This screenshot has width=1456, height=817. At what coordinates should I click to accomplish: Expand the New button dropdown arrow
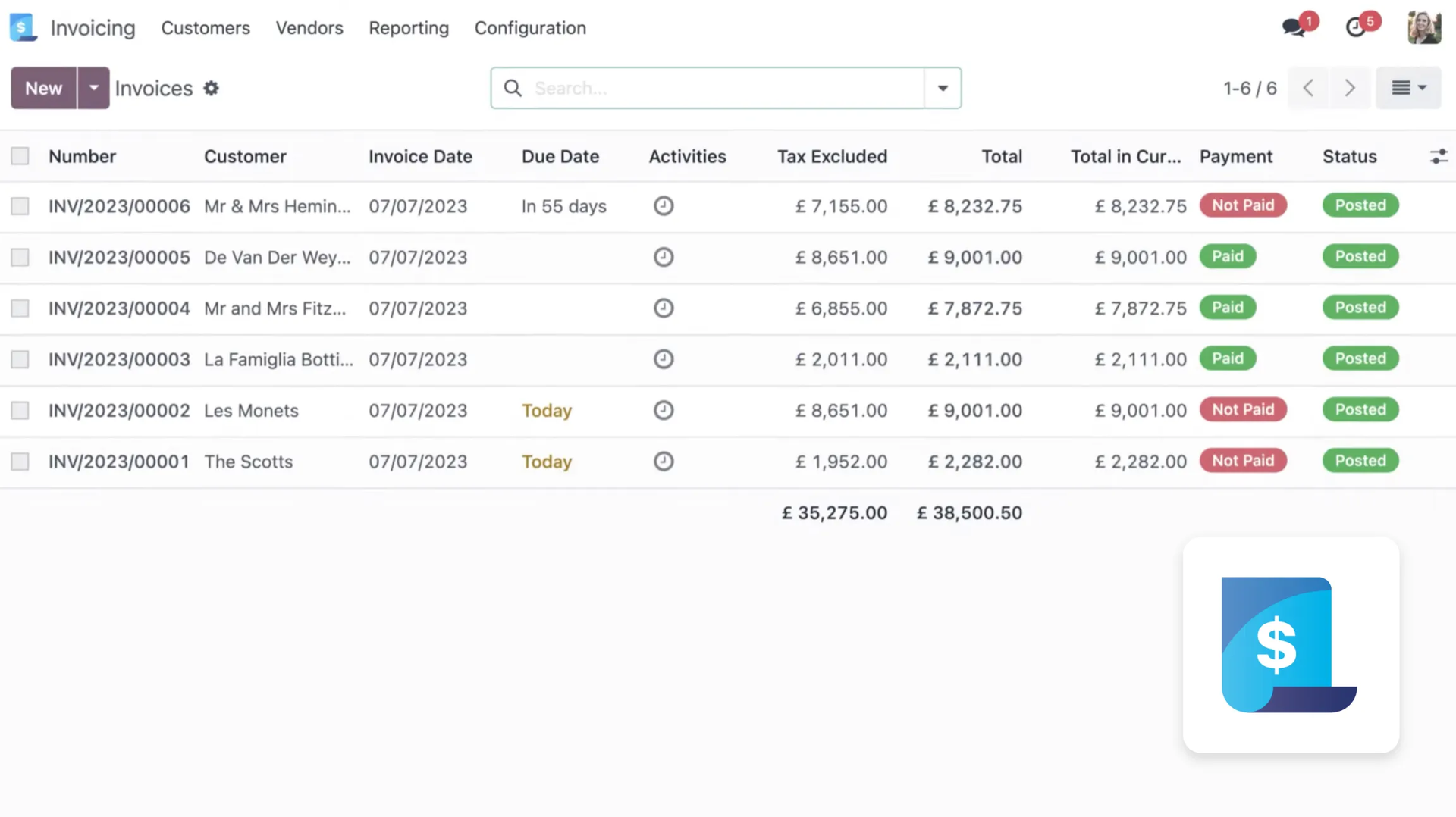tap(93, 88)
